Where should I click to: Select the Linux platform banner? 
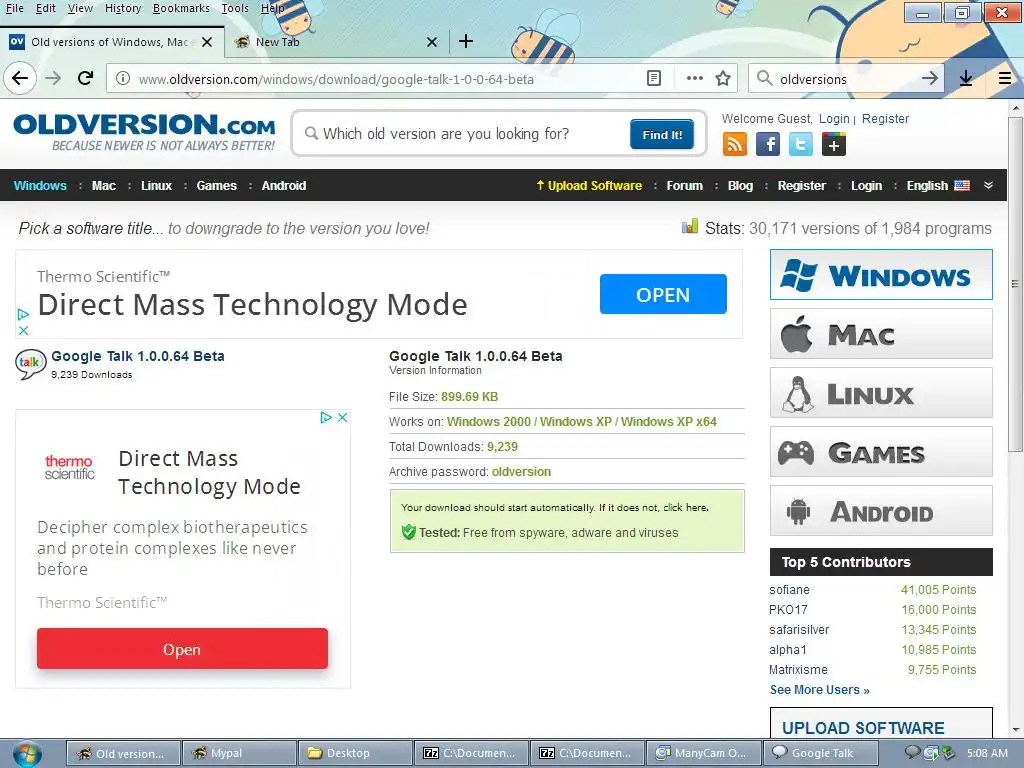[881, 392]
